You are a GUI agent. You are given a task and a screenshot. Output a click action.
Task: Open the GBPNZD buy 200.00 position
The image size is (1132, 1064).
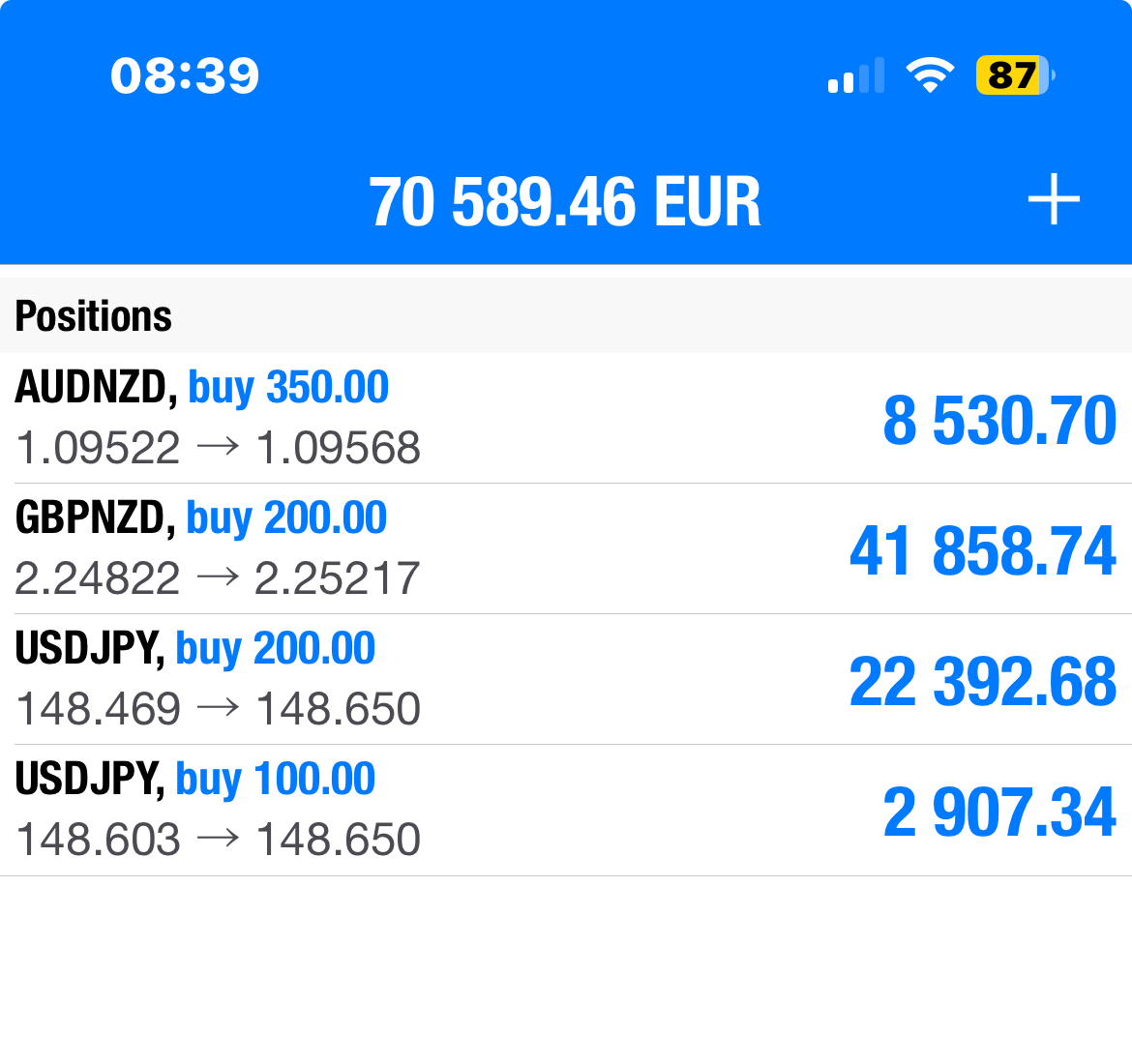click(566, 548)
